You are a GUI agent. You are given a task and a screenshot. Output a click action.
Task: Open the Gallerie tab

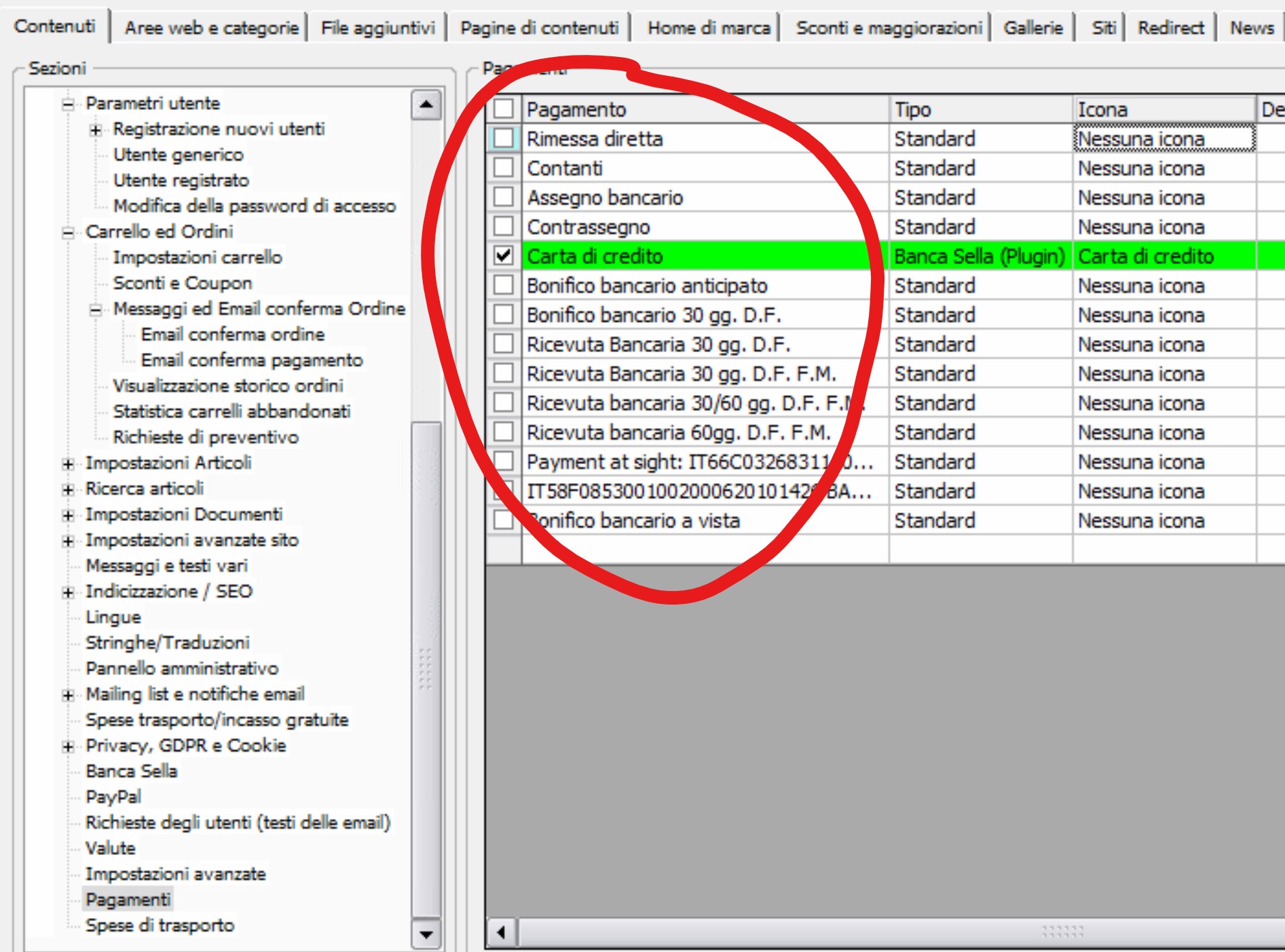[x=1033, y=28]
